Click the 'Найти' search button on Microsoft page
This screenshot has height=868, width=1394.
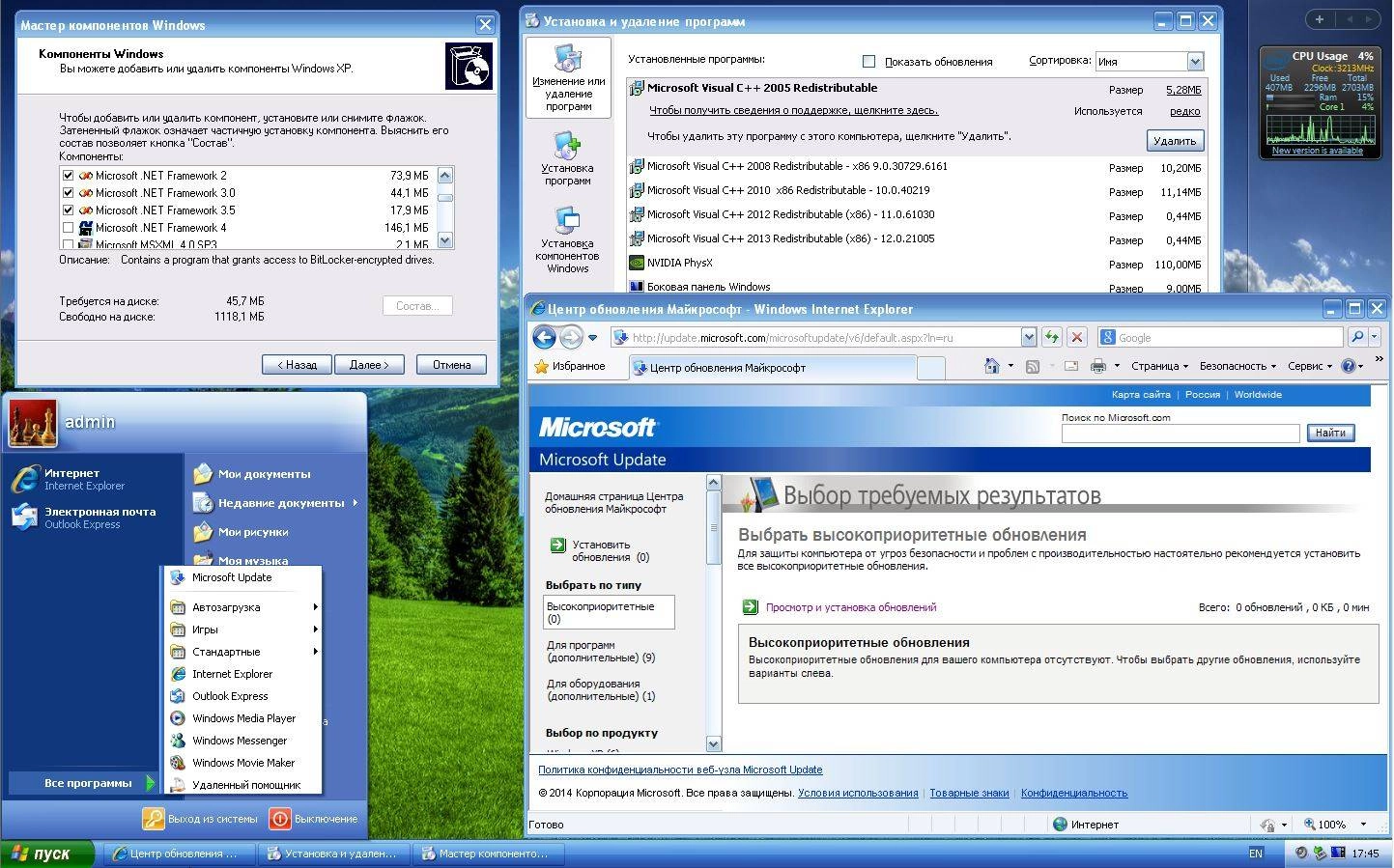click(1330, 433)
